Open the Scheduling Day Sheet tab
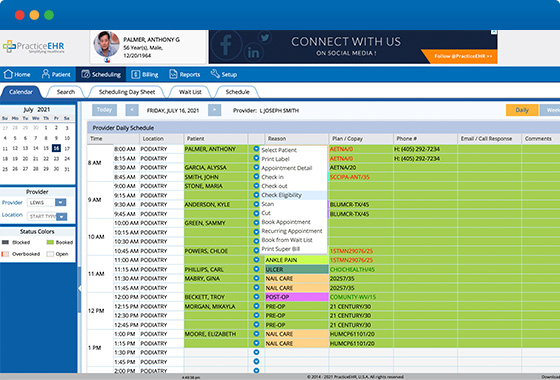560x380 pixels. 127,92
